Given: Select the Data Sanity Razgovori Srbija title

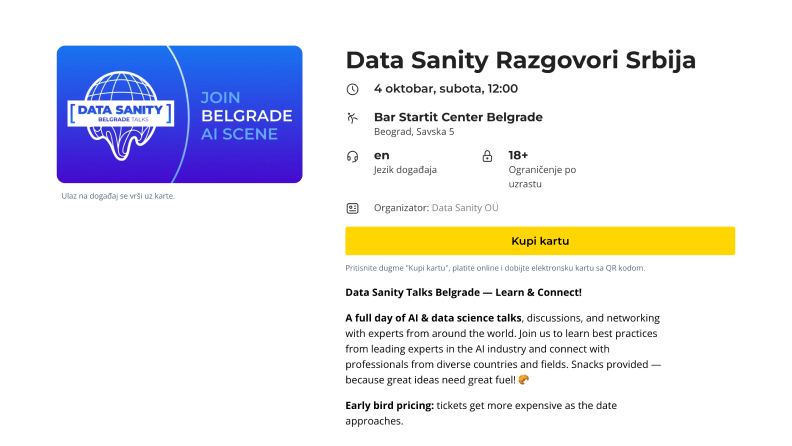Looking at the screenshot, I should point(520,59).
